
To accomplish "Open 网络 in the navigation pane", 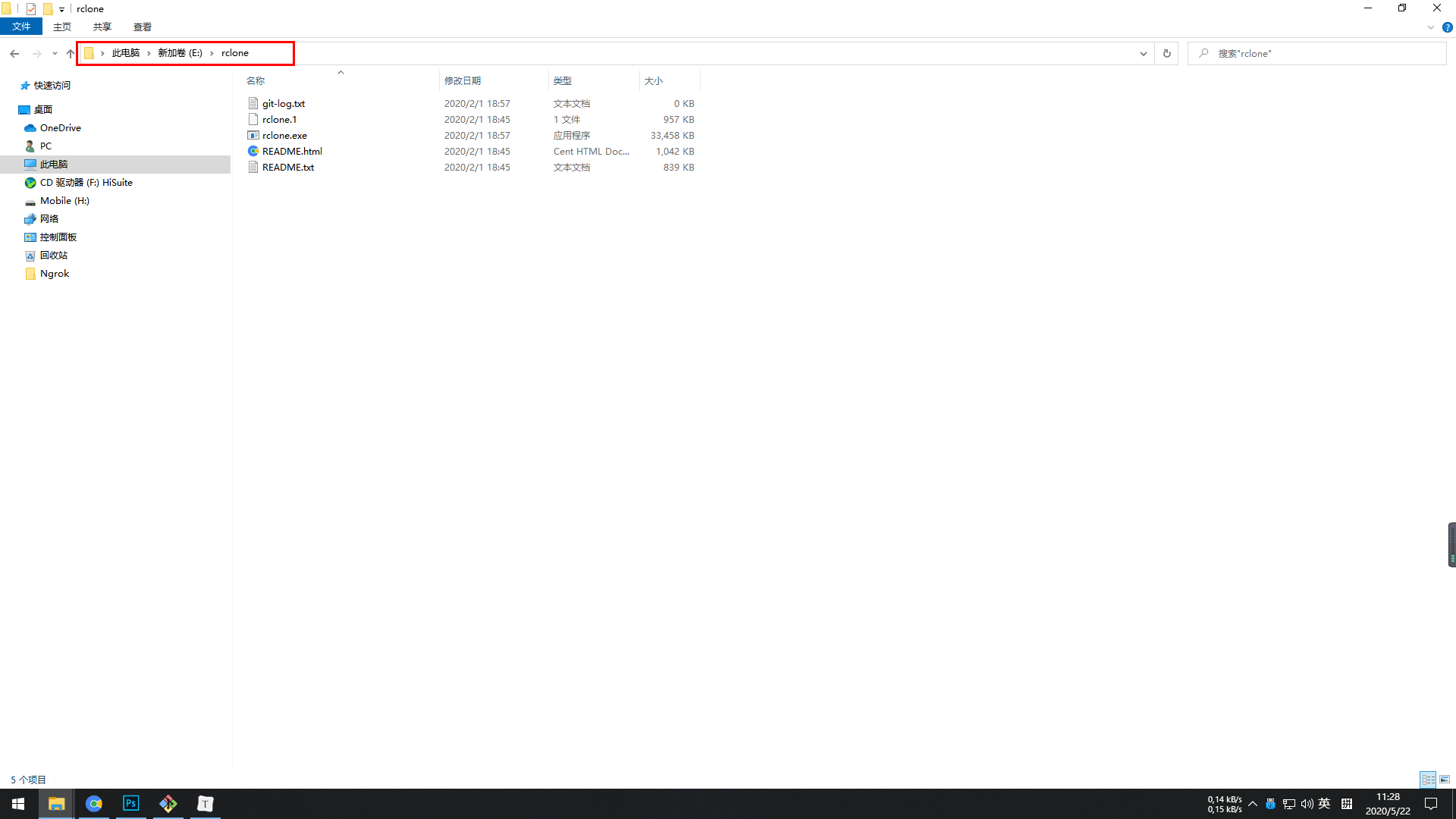I will coord(49,219).
